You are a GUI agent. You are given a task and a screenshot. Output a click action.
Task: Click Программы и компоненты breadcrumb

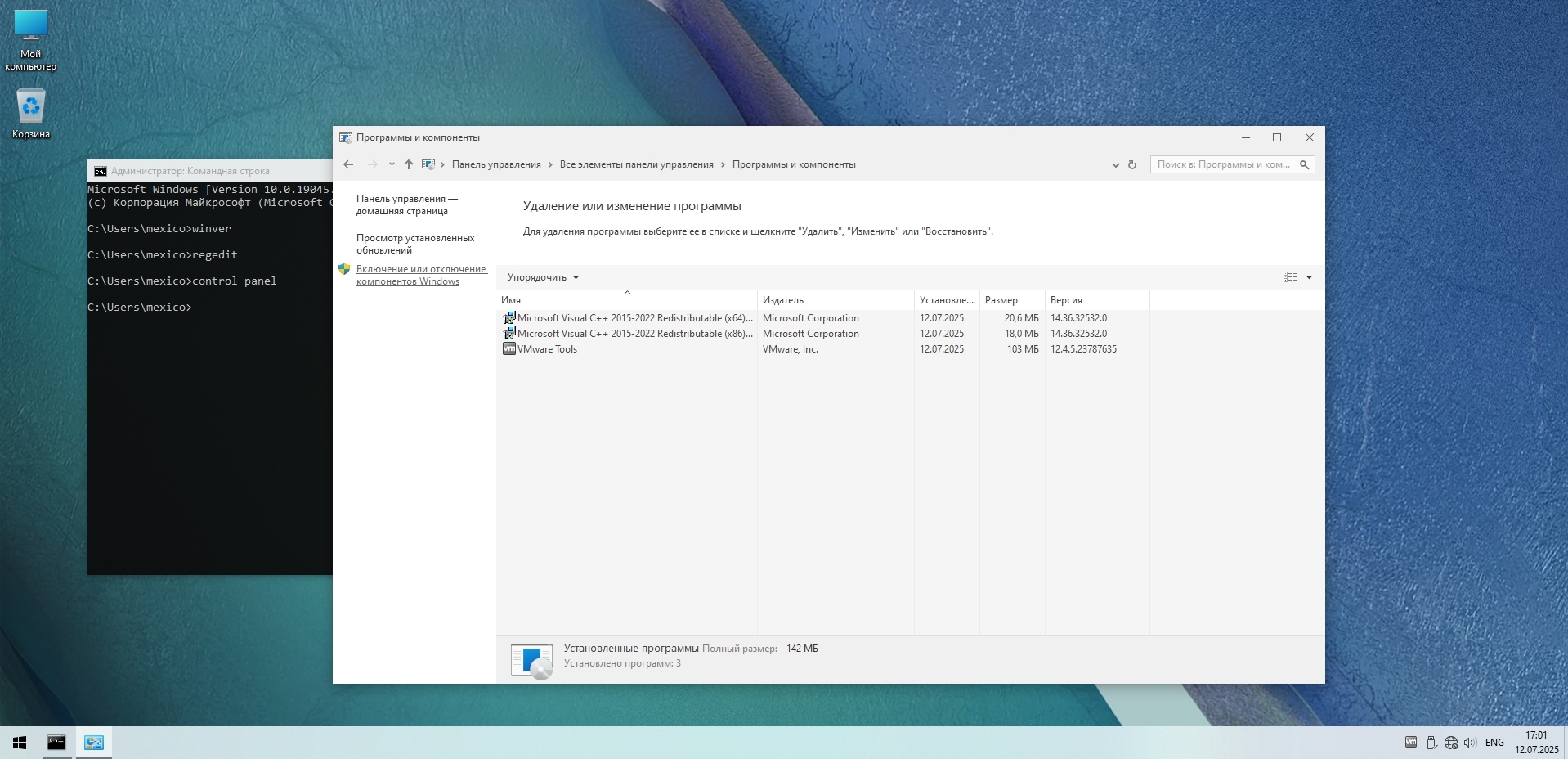794,164
